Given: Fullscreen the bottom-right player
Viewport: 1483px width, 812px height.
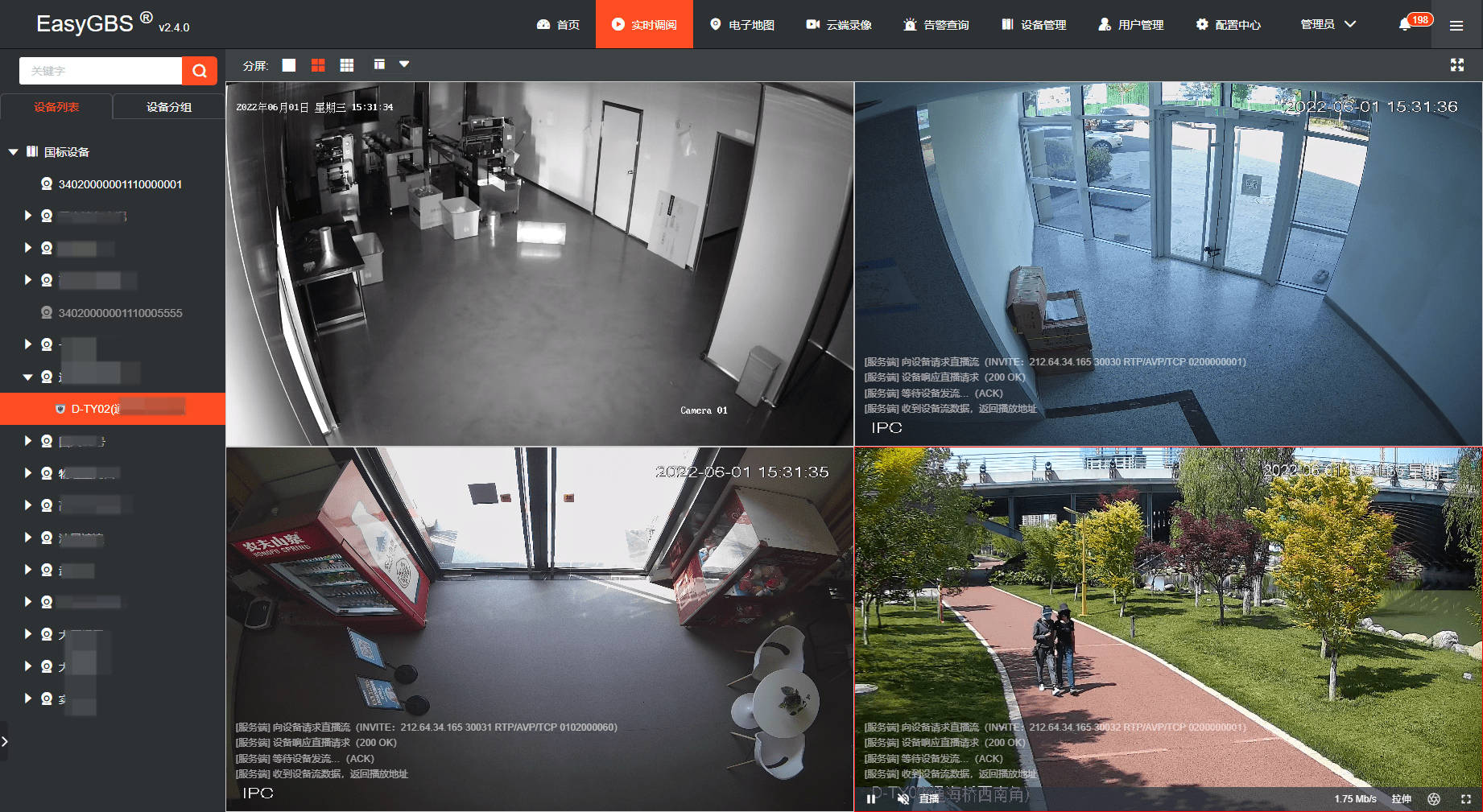Looking at the screenshot, I should pos(1465,799).
